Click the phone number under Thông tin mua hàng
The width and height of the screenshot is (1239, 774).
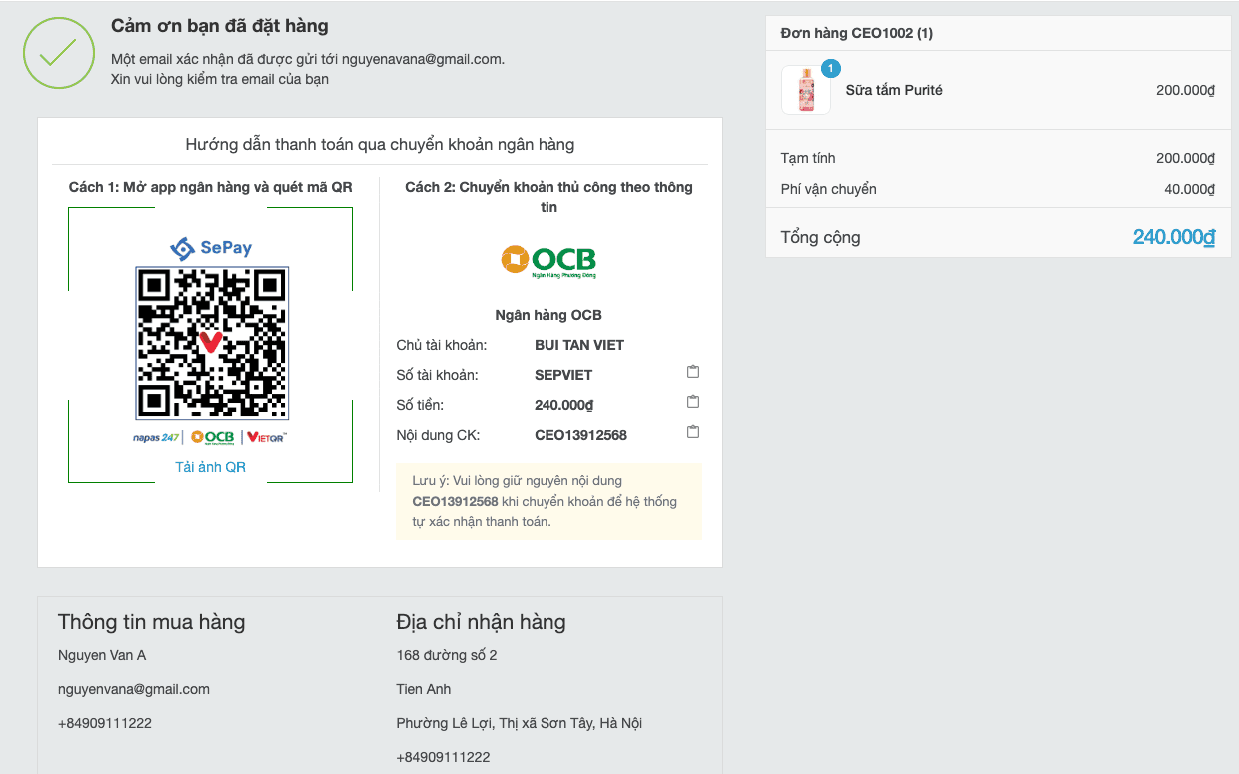[105, 722]
